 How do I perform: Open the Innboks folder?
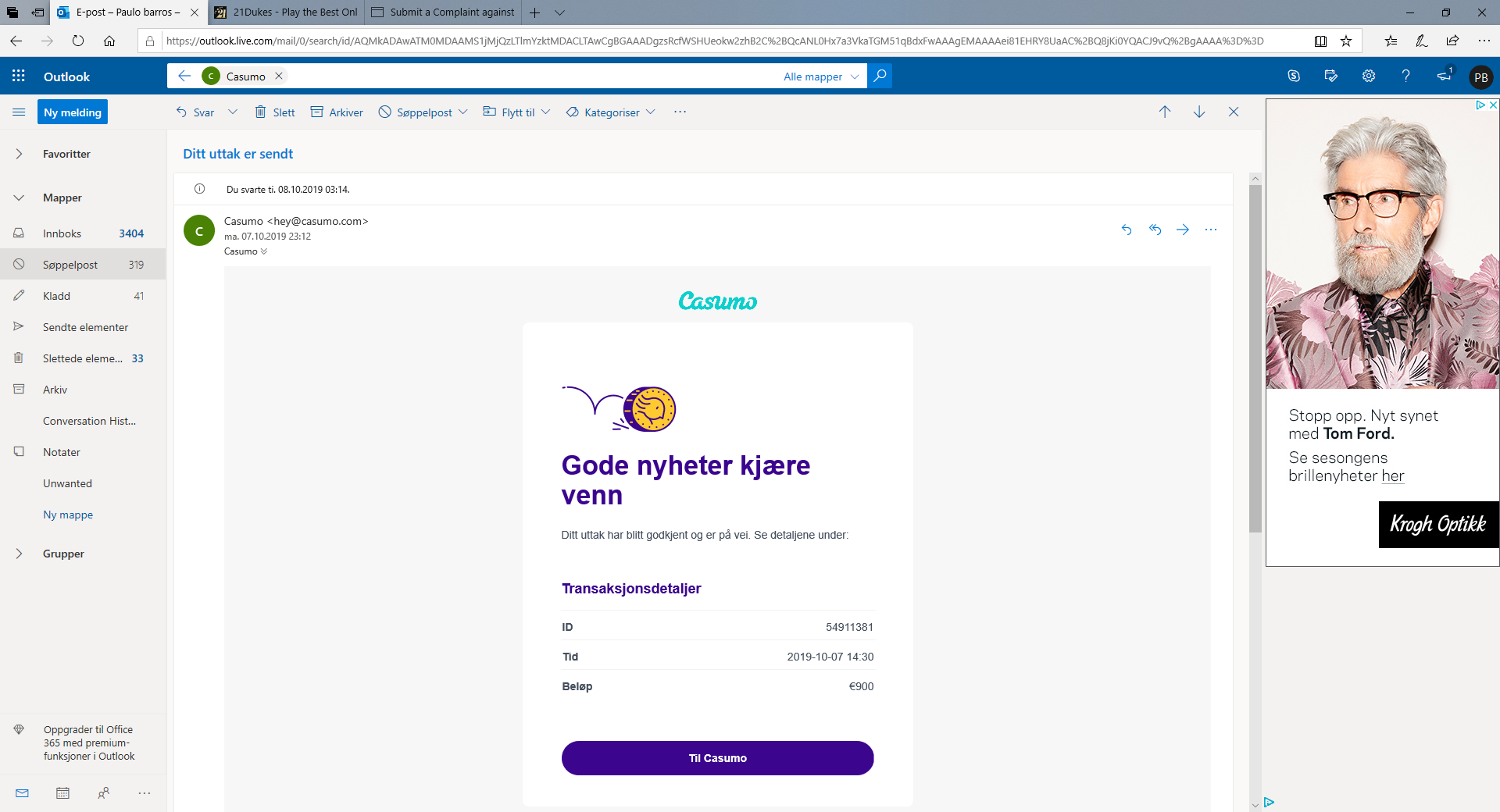point(83,233)
